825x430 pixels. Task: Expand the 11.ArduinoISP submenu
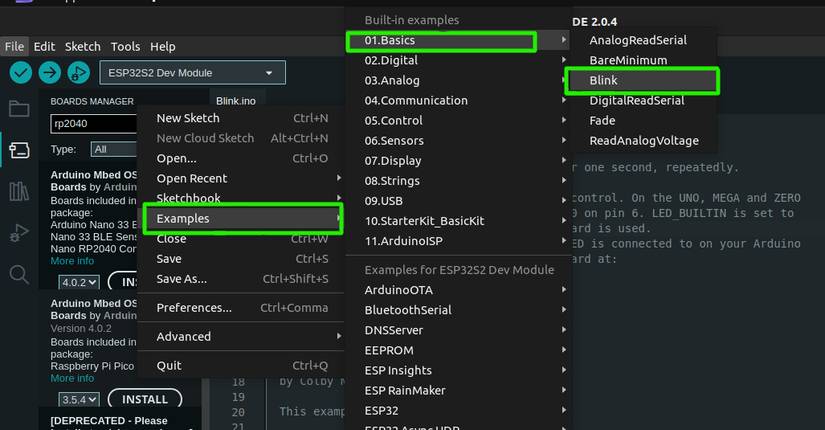pyautogui.click(x=458, y=241)
